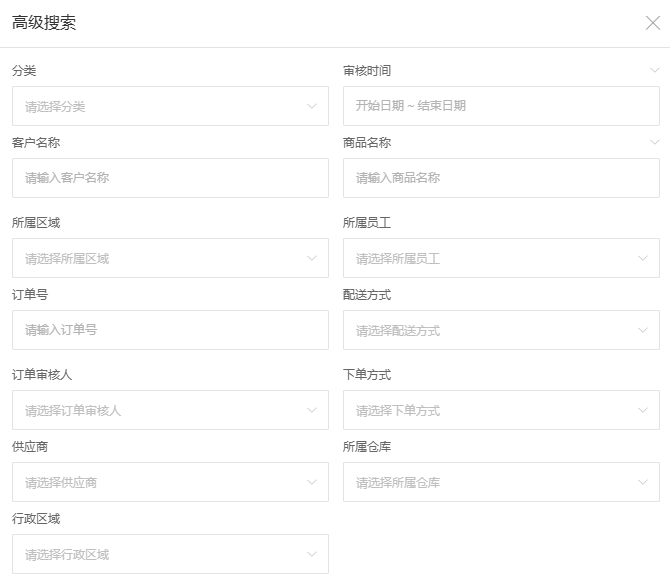The image size is (670, 580).
Task: Click the chevron next to 商品名称
Action: [655, 142]
